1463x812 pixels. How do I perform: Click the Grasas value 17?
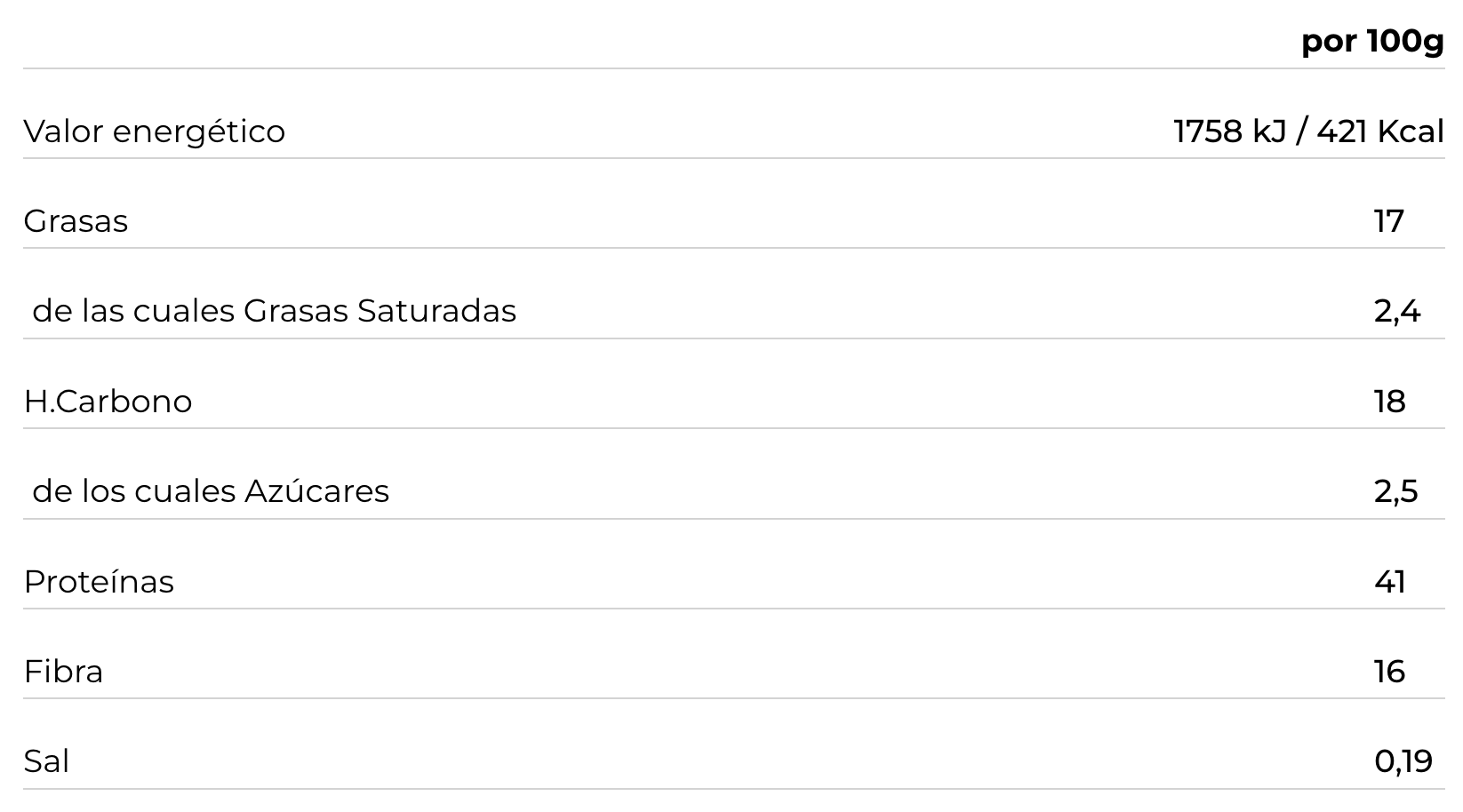(x=1388, y=221)
